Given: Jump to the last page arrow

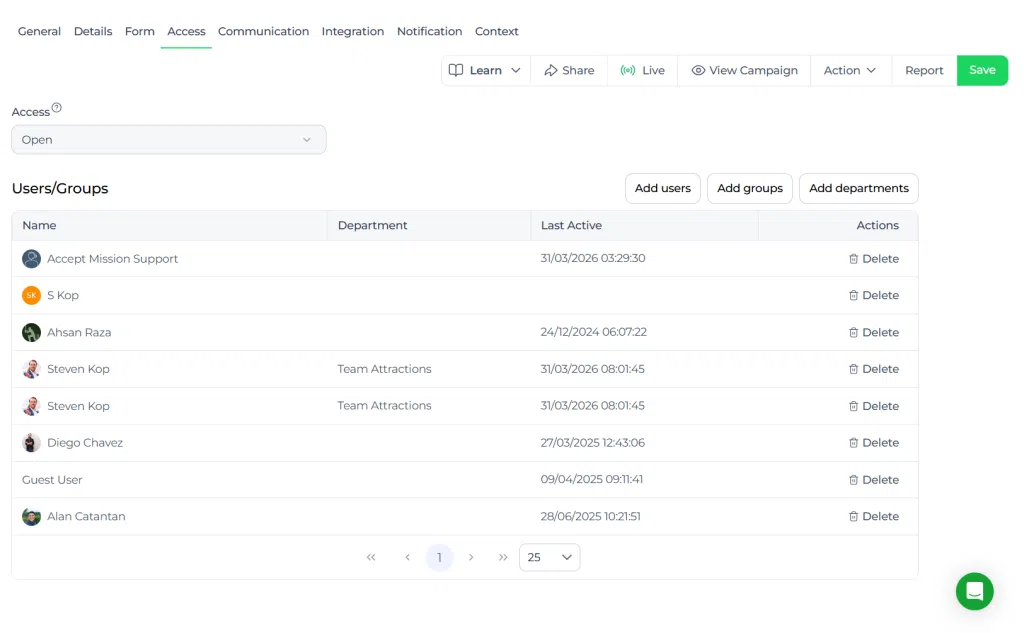Looking at the screenshot, I should (503, 557).
